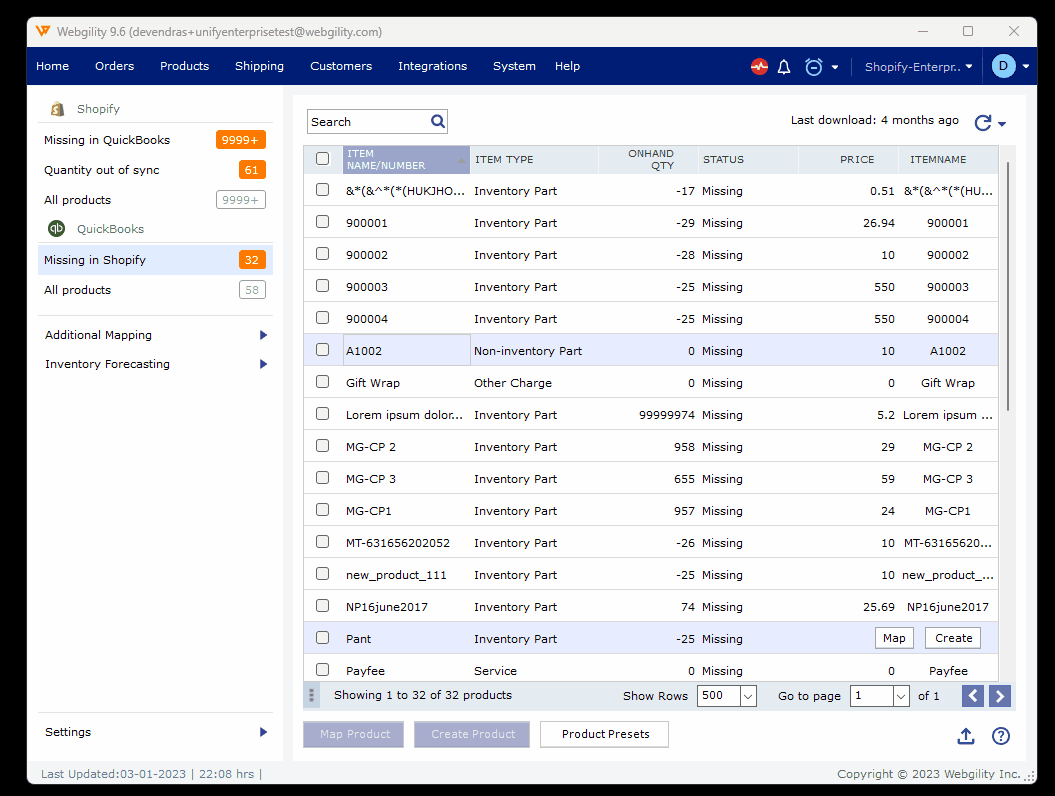Screen dimensions: 1055x796
Task: Click the Map Product button
Action: pos(354,734)
